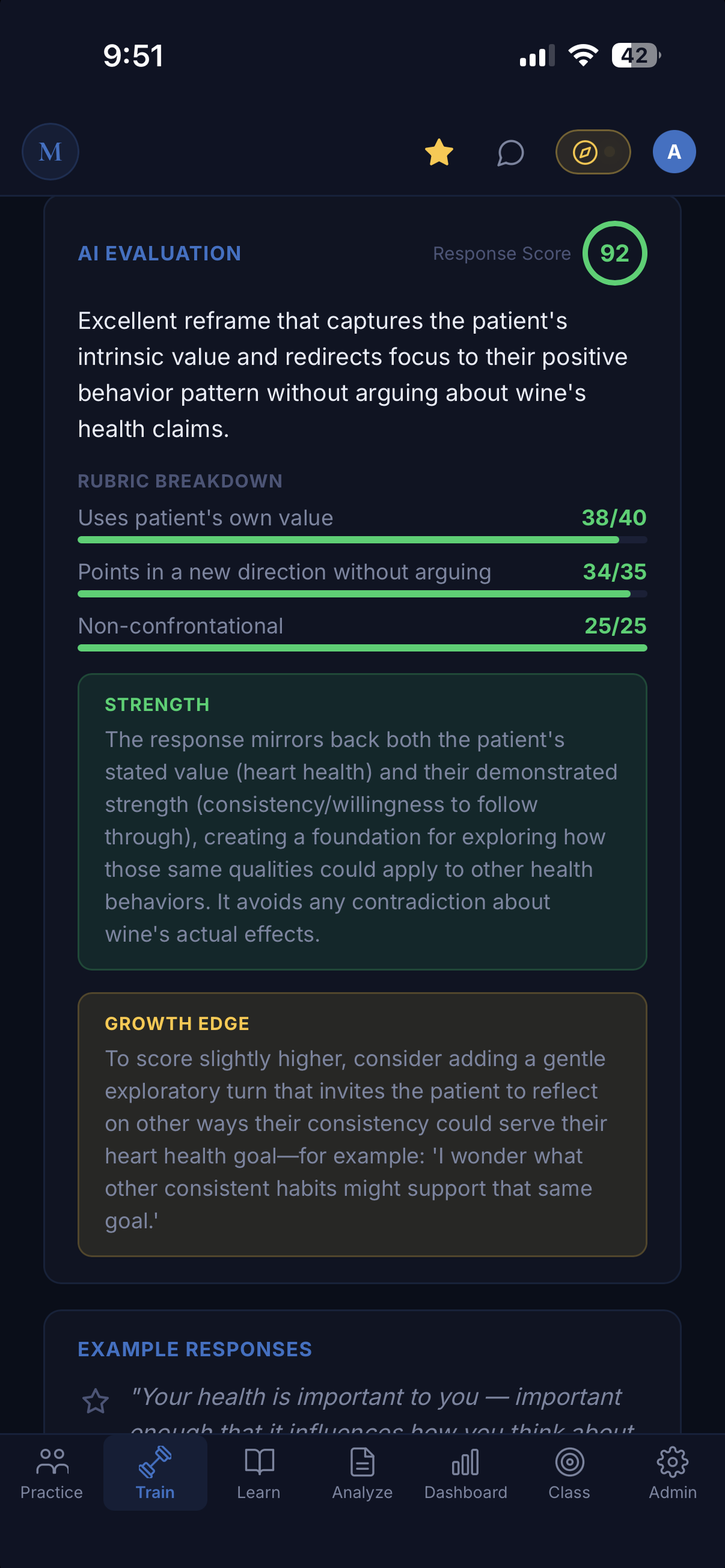Tap the M logo avatar

click(x=50, y=152)
